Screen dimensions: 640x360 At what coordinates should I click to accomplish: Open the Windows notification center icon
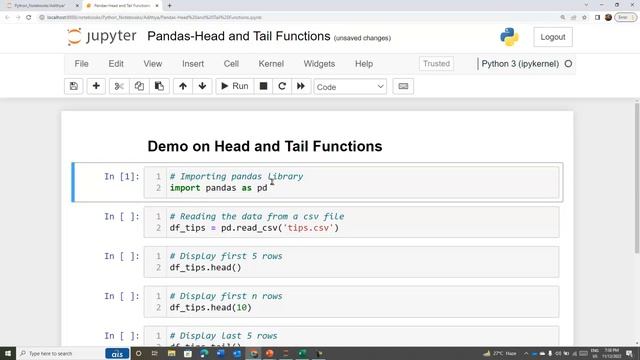point(629,353)
